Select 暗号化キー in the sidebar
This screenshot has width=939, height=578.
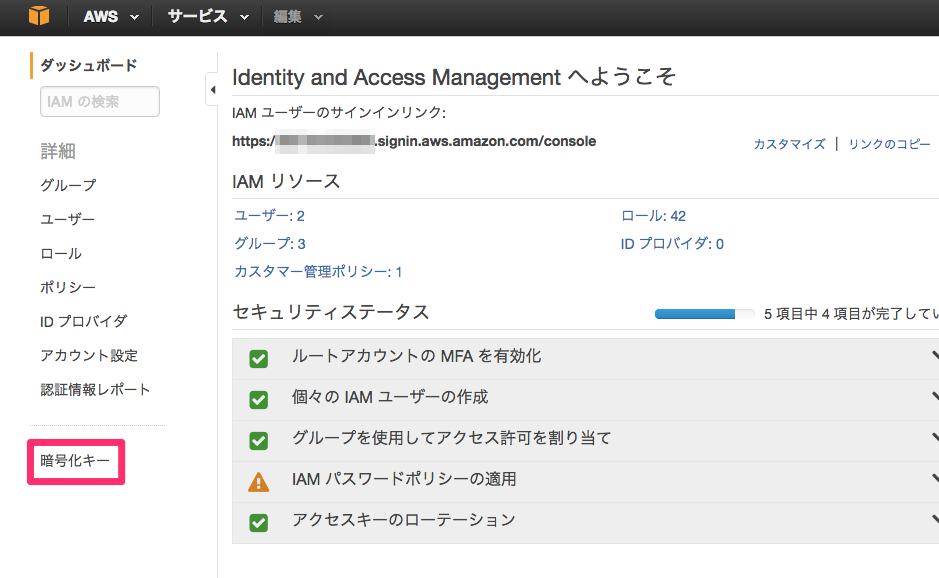(74, 461)
